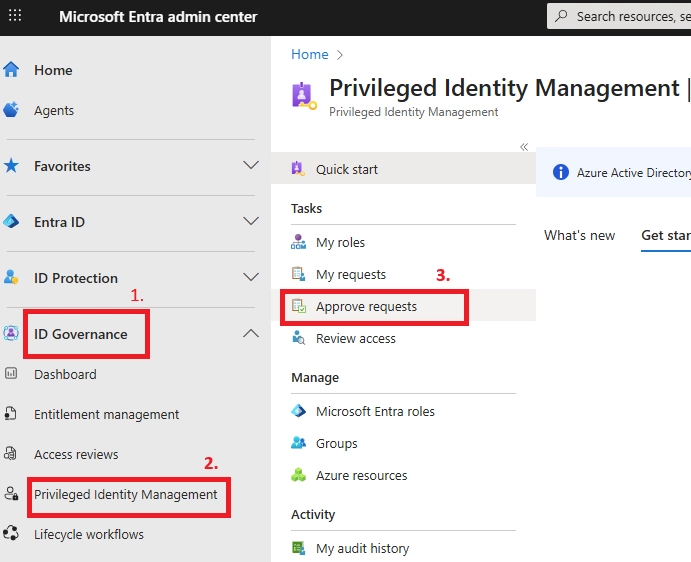Click the Access reviews icon
Viewport: 691px width, 562px height.
coord(10,454)
